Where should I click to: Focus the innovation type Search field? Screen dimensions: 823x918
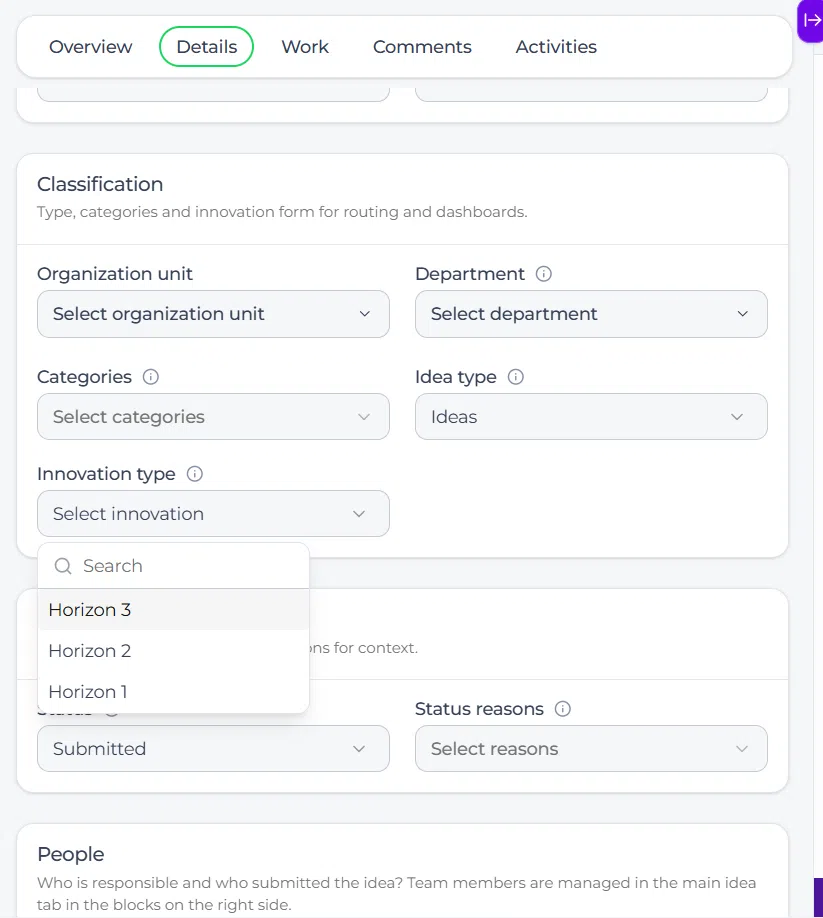point(173,566)
